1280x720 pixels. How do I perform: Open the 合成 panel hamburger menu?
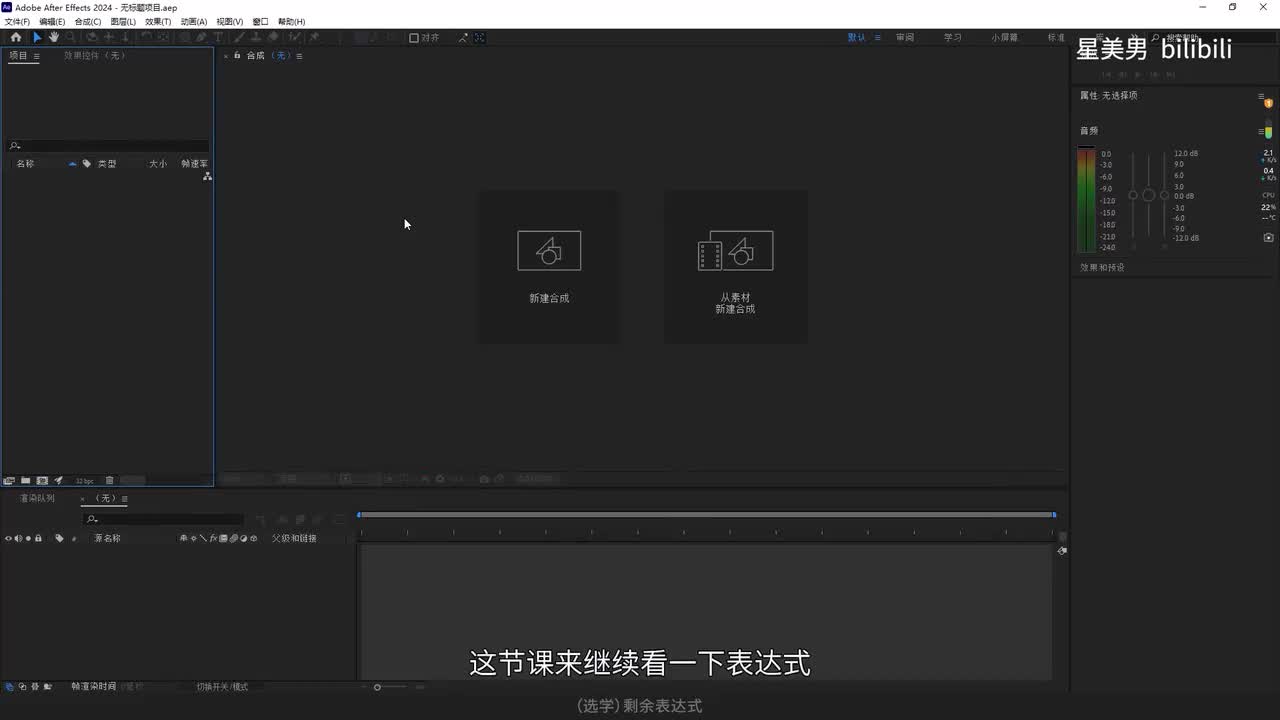(299, 56)
